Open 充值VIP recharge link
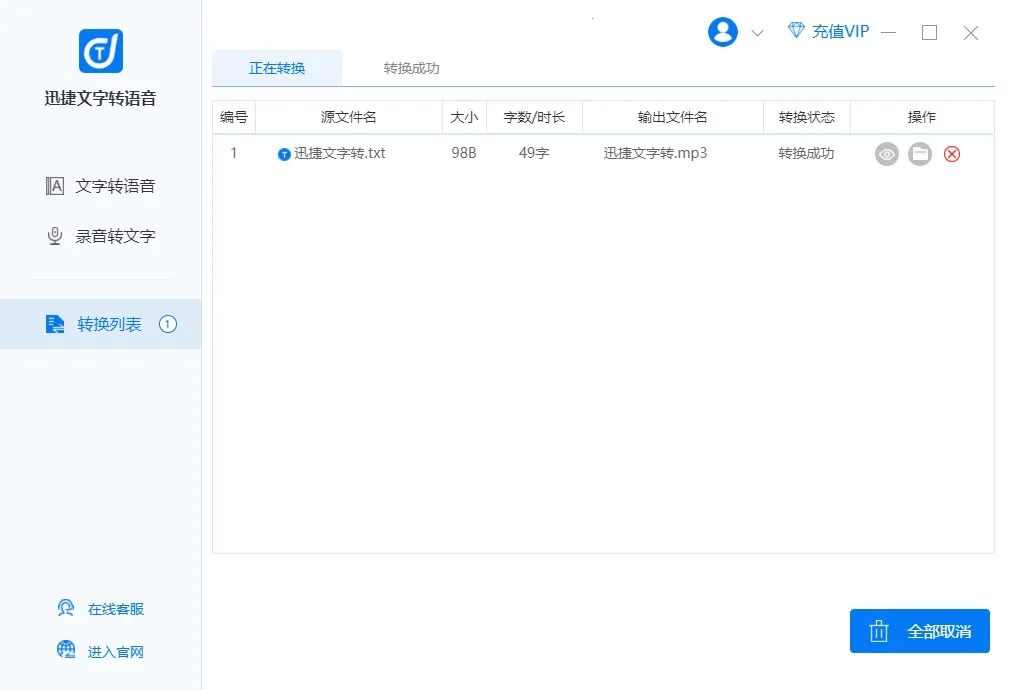The image size is (1010, 690). click(840, 32)
